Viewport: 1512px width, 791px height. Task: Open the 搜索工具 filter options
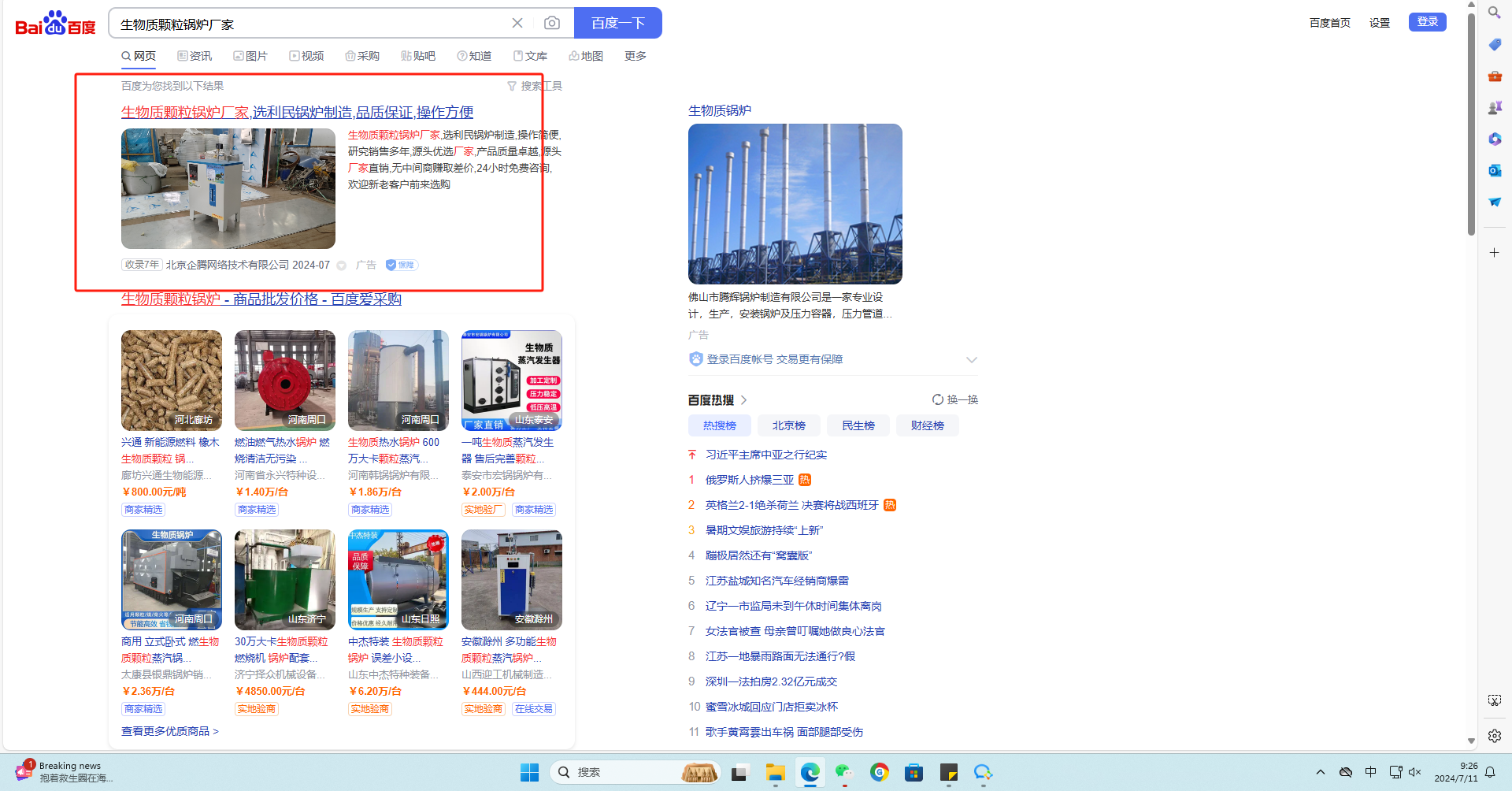pyautogui.click(x=535, y=86)
